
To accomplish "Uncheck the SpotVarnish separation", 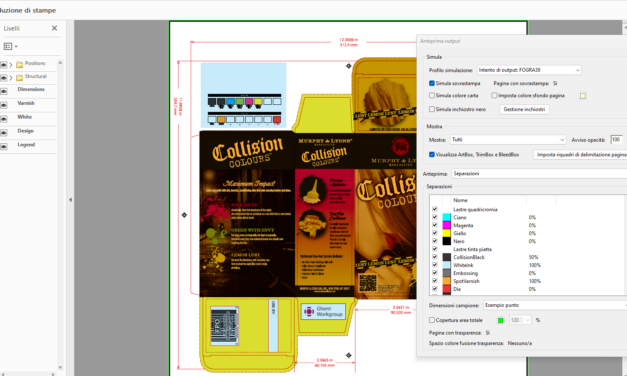I will (x=435, y=281).
